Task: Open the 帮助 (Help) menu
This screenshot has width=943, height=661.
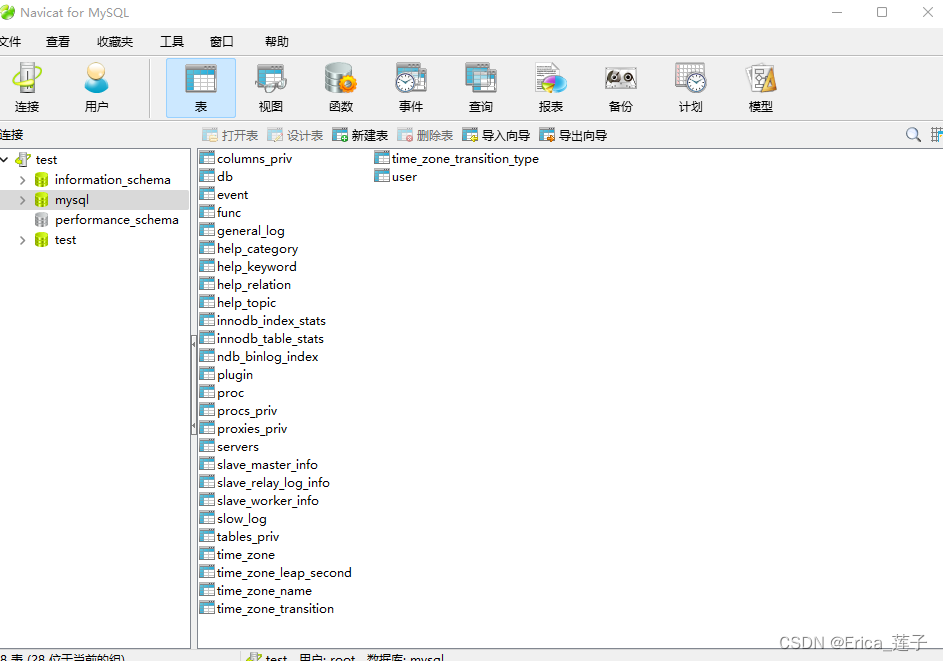Action: click(277, 42)
